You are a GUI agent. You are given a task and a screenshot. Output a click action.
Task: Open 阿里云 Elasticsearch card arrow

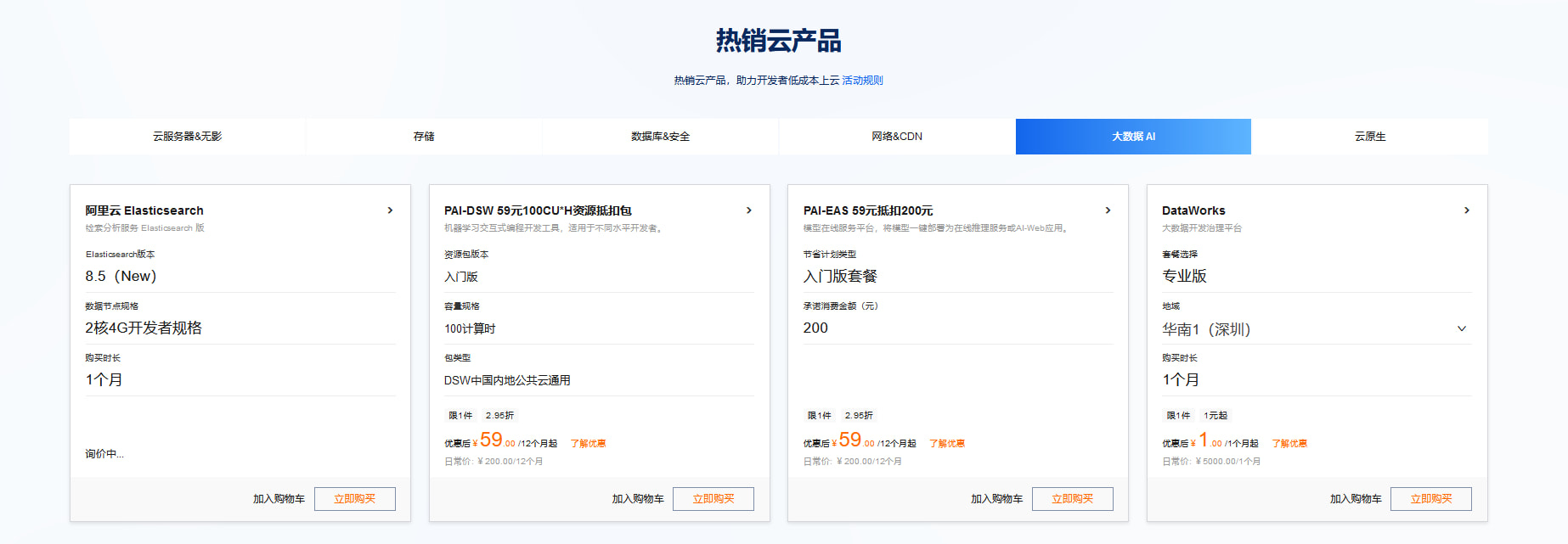click(x=390, y=210)
